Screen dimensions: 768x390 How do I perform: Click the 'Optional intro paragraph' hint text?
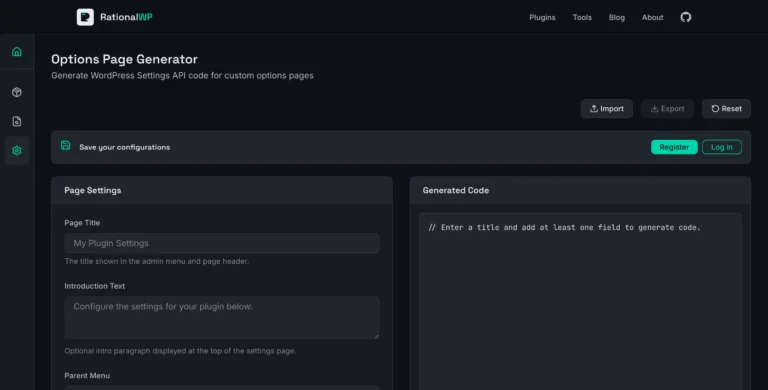pyautogui.click(x=180, y=351)
